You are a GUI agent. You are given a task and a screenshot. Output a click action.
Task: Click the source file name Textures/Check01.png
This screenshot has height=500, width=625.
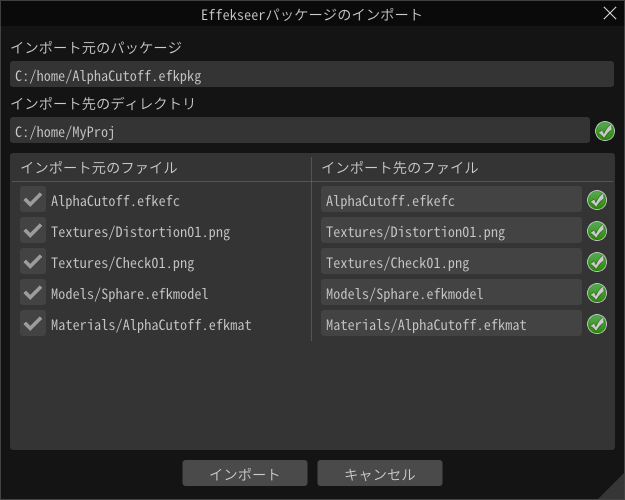click(x=122, y=263)
